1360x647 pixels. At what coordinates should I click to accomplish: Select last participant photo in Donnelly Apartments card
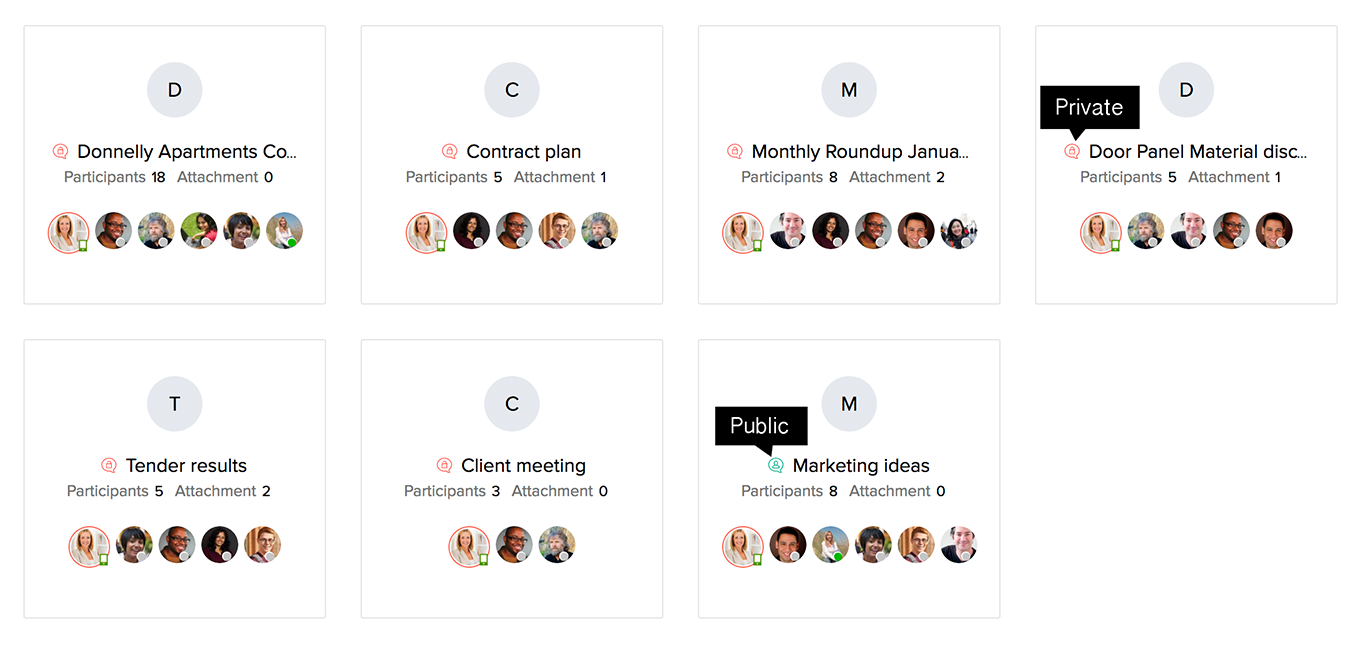tap(284, 231)
